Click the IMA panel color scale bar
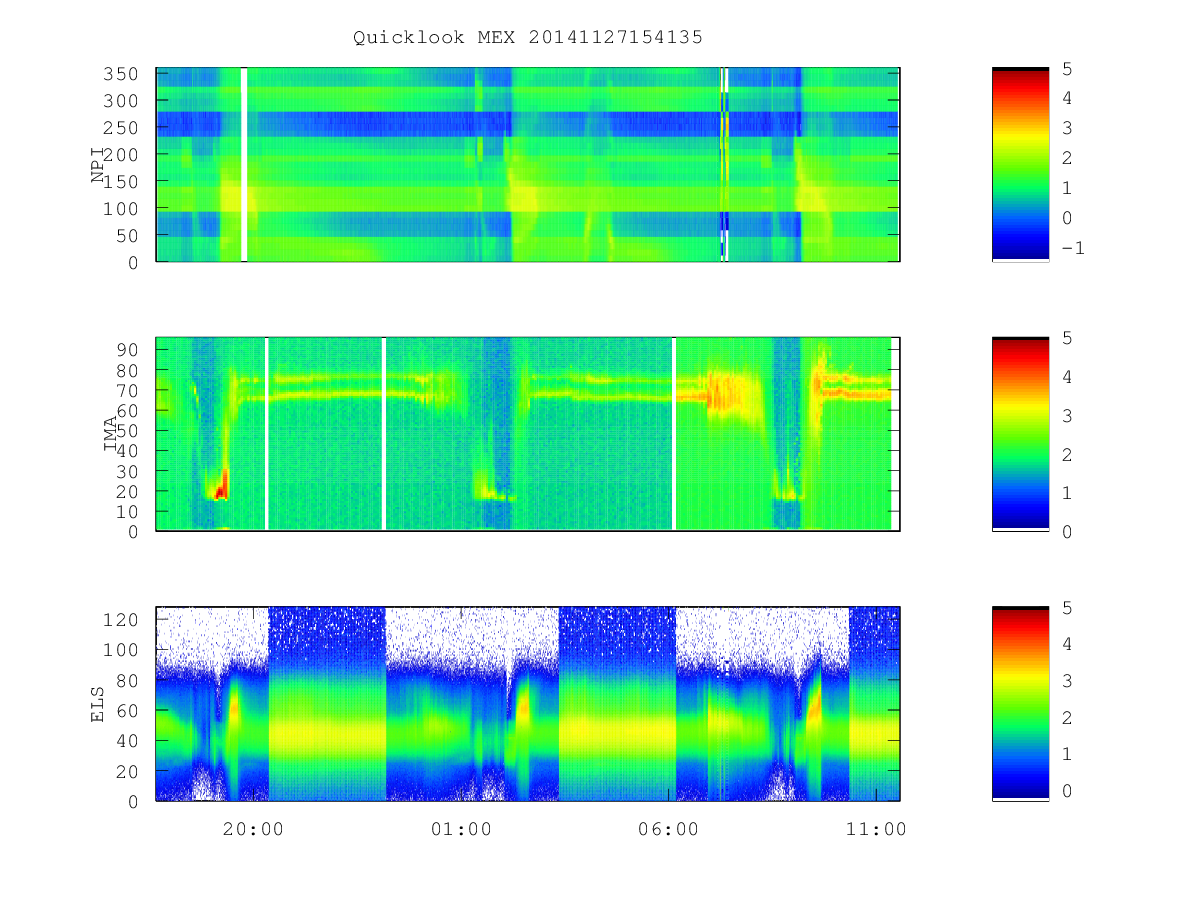This screenshot has width=1200, height=900. click(x=1020, y=434)
